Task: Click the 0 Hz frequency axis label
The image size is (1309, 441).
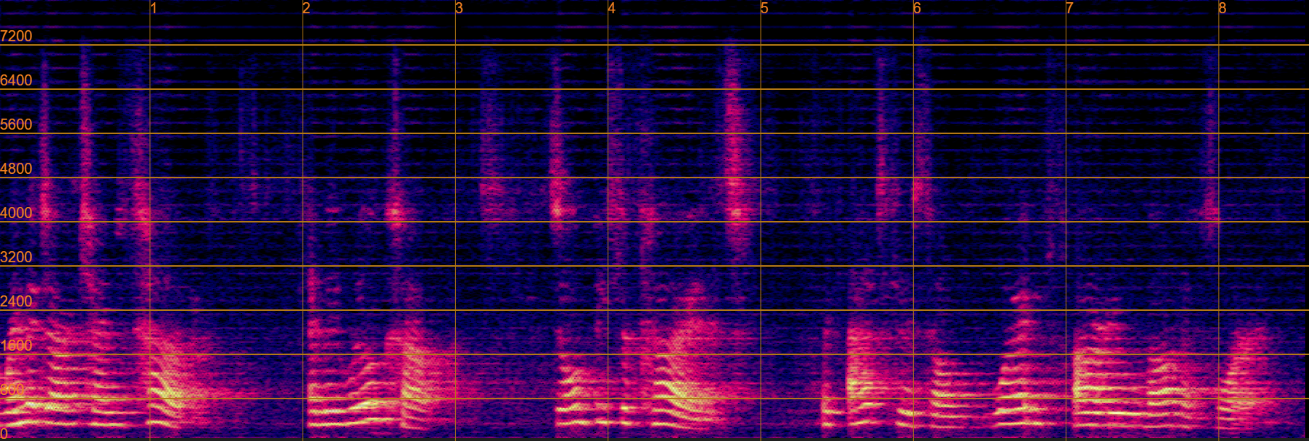Action: click(x=5, y=433)
